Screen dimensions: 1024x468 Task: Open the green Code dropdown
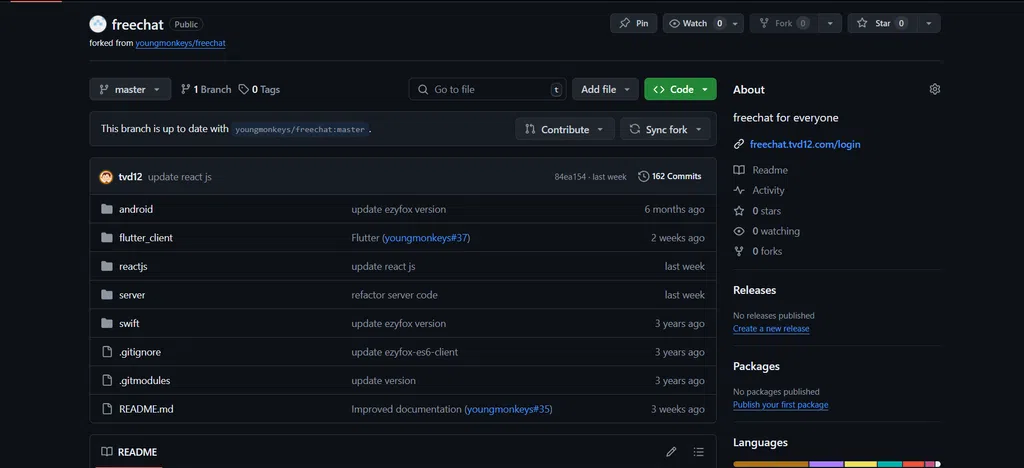(680, 89)
